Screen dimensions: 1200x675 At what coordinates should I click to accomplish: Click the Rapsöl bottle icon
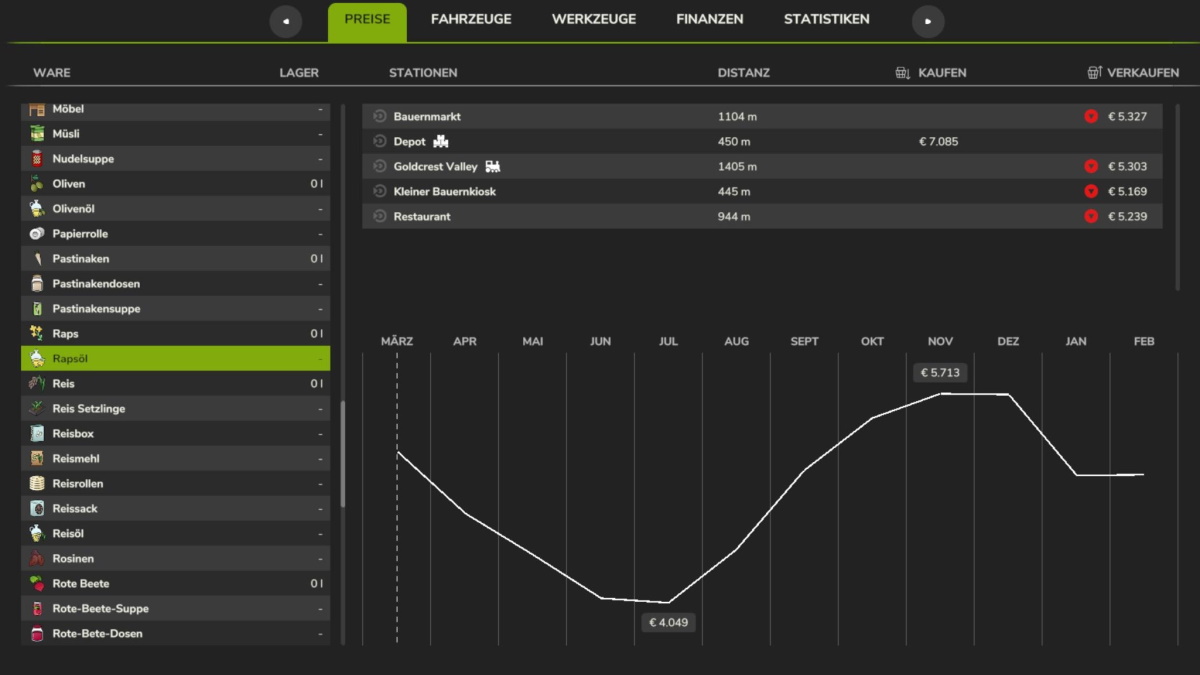[x=37, y=359]
